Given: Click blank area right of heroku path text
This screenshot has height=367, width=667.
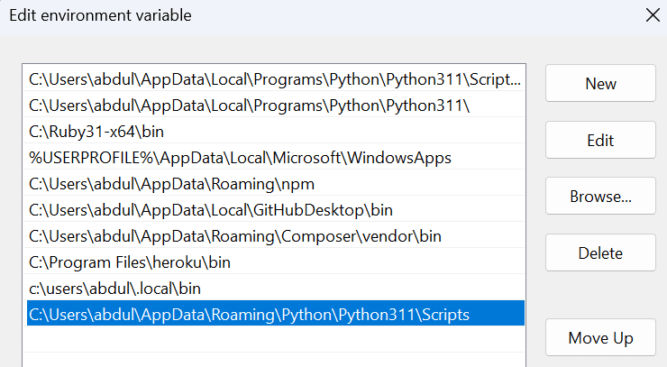Looking at the screenshot, I should pyautogui.click(x=378, y=262).
